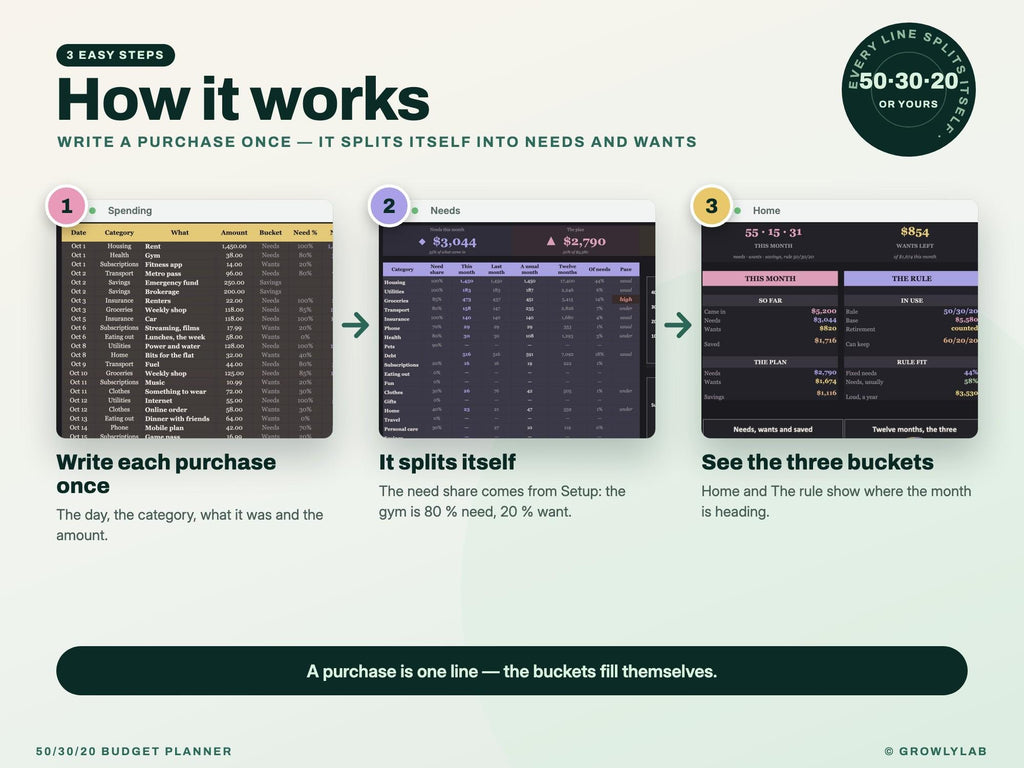Click the pink 'THIS MONTH' section header

[x=770, y=278]
